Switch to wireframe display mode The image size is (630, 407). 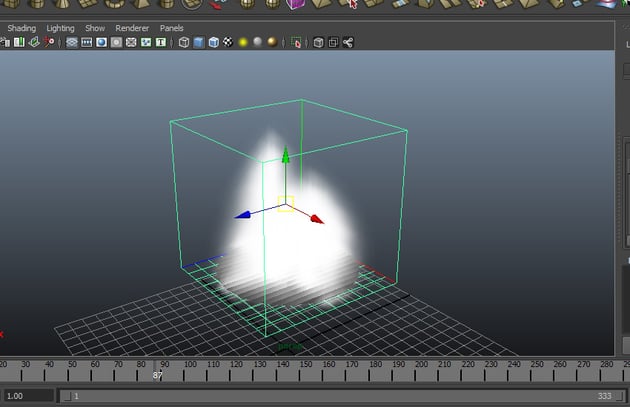click(184, 43)
